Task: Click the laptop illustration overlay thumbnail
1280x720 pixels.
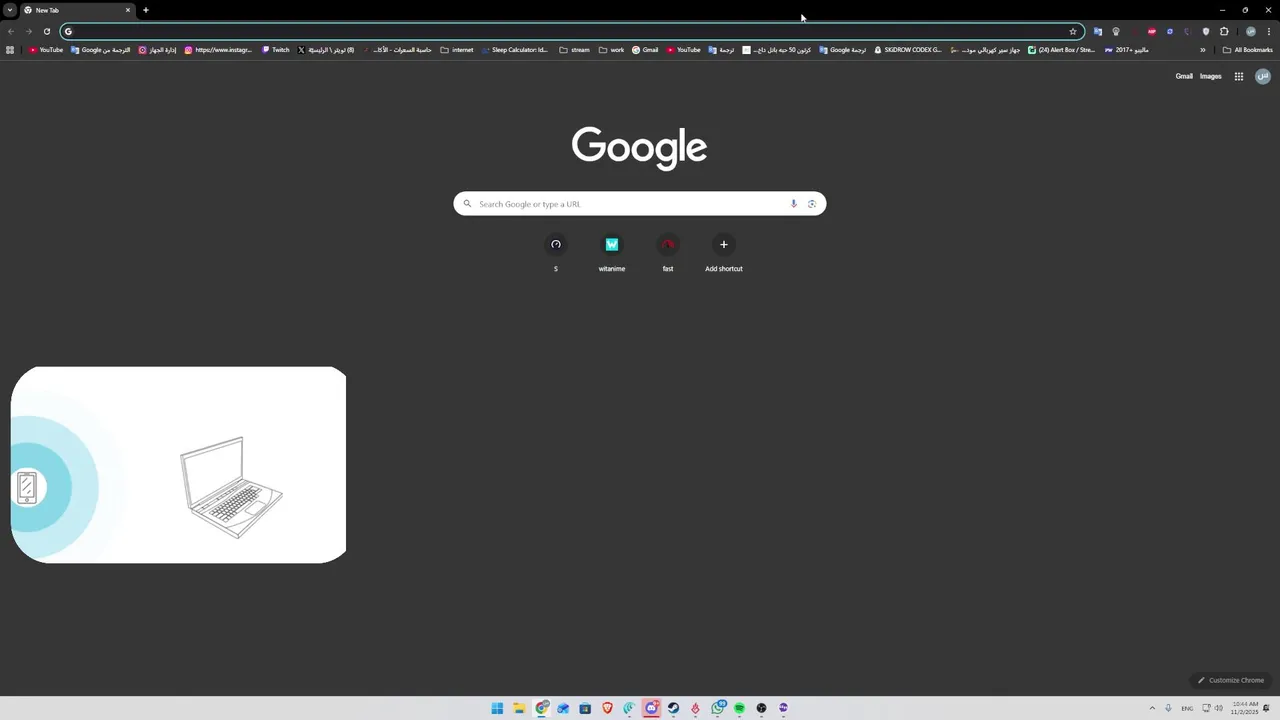Action: point(179,464)
